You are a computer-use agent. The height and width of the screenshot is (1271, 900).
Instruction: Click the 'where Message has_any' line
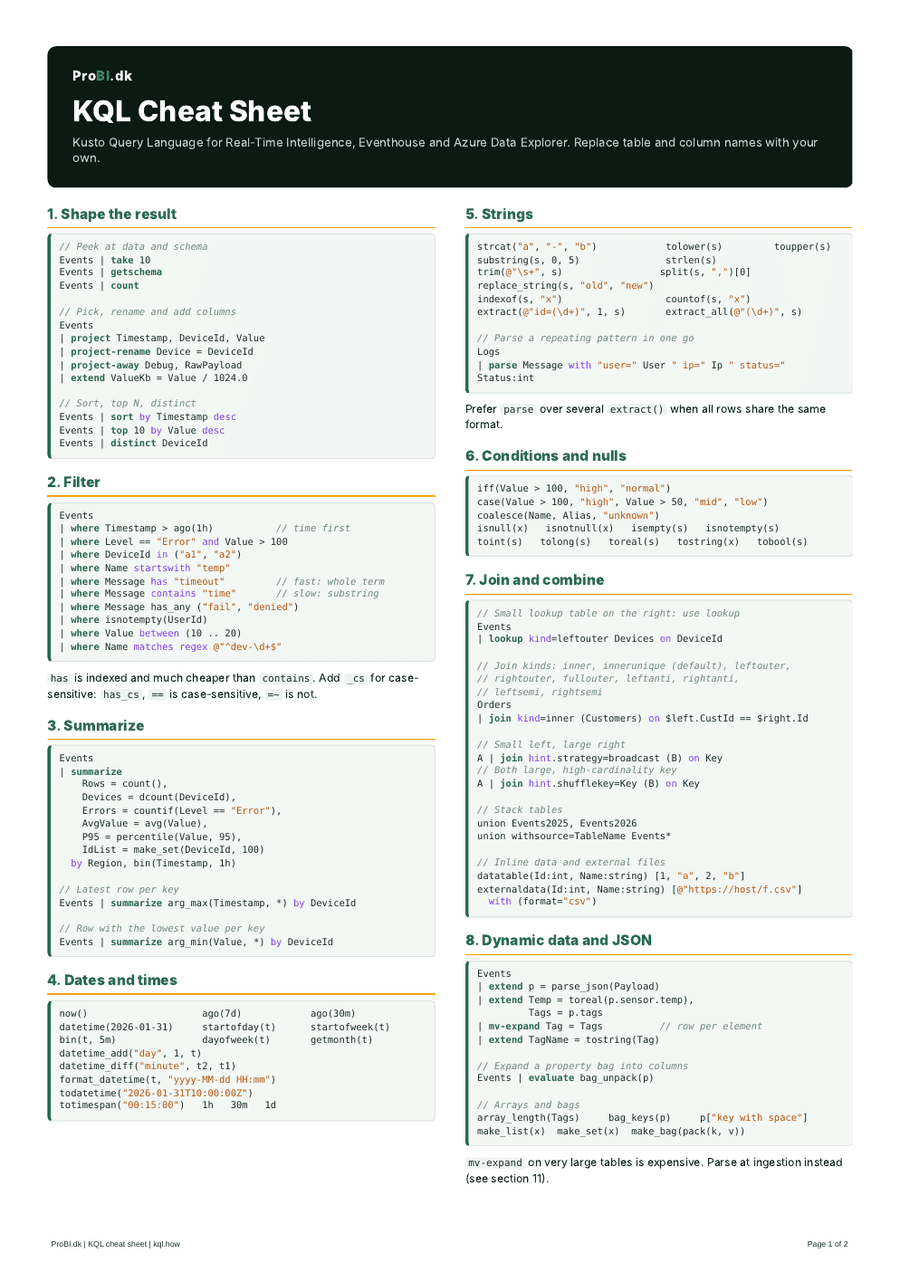click(179, 607)
